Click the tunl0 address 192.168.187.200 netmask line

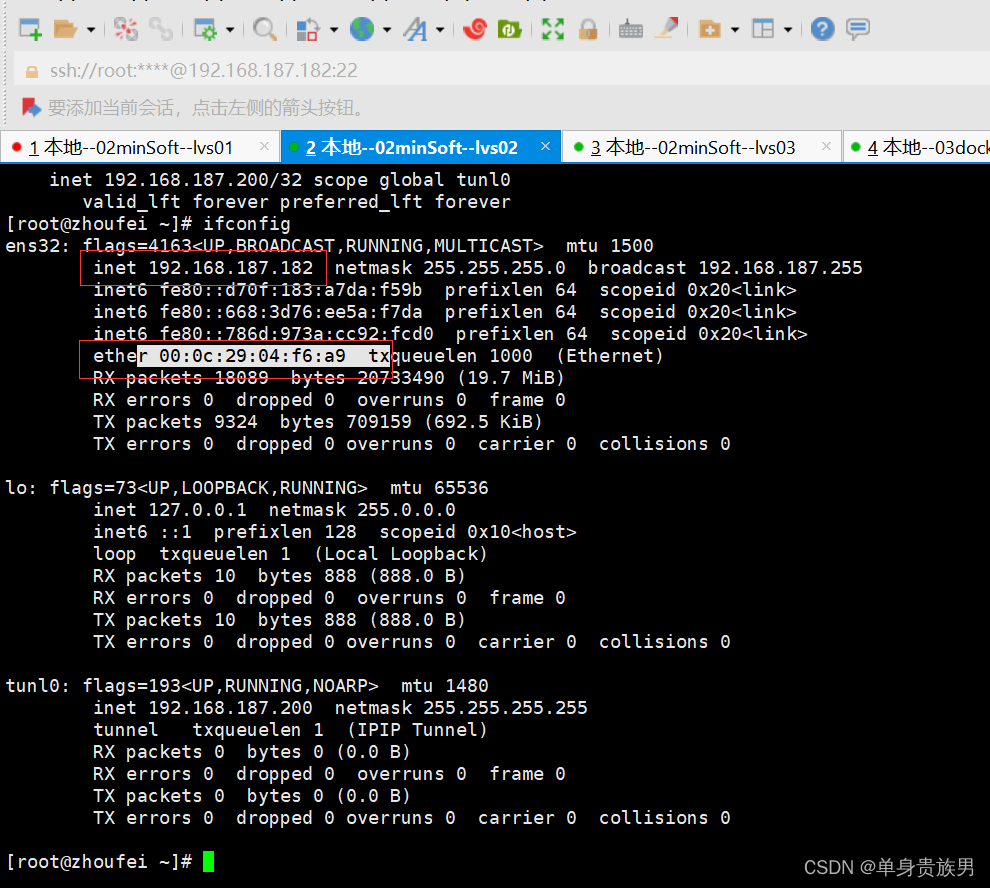pyautogui.click(x=340, y=708)
